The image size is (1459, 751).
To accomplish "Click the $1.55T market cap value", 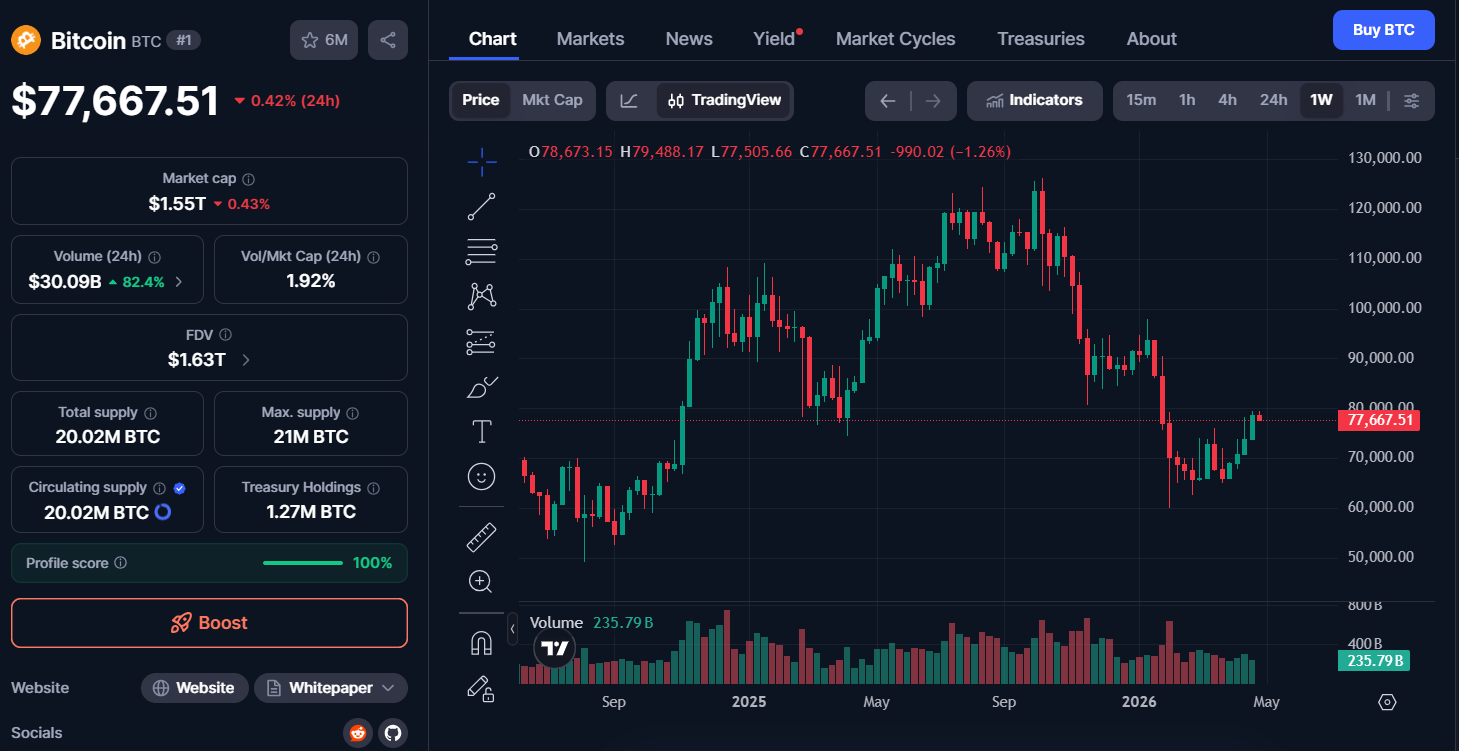I will pyautogui.click(x=177, y=204).
